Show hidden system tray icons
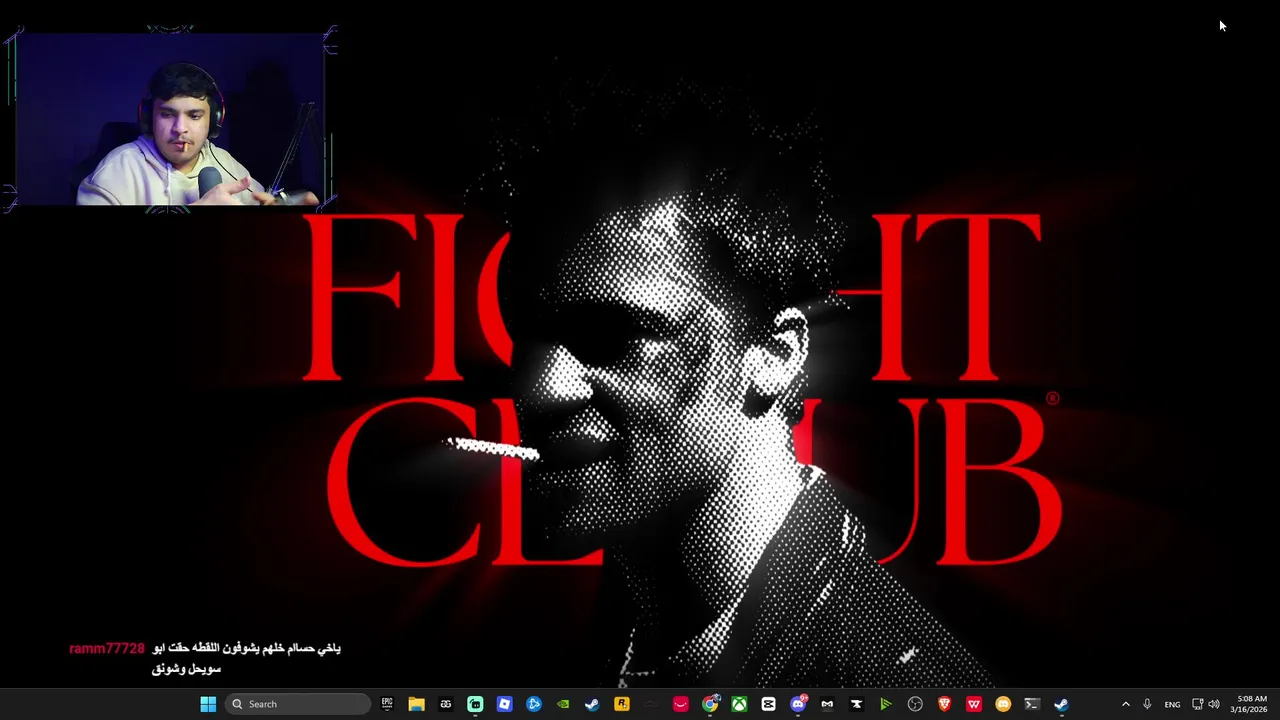This screenshot has width=1280, height=720. tap(1125, 704)
